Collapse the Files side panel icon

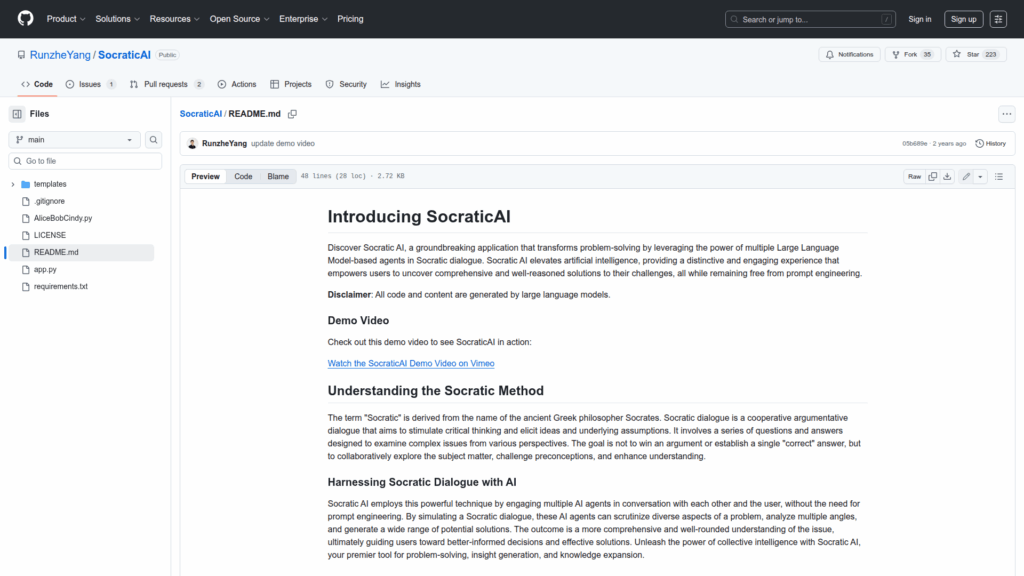tap(17, 114)
